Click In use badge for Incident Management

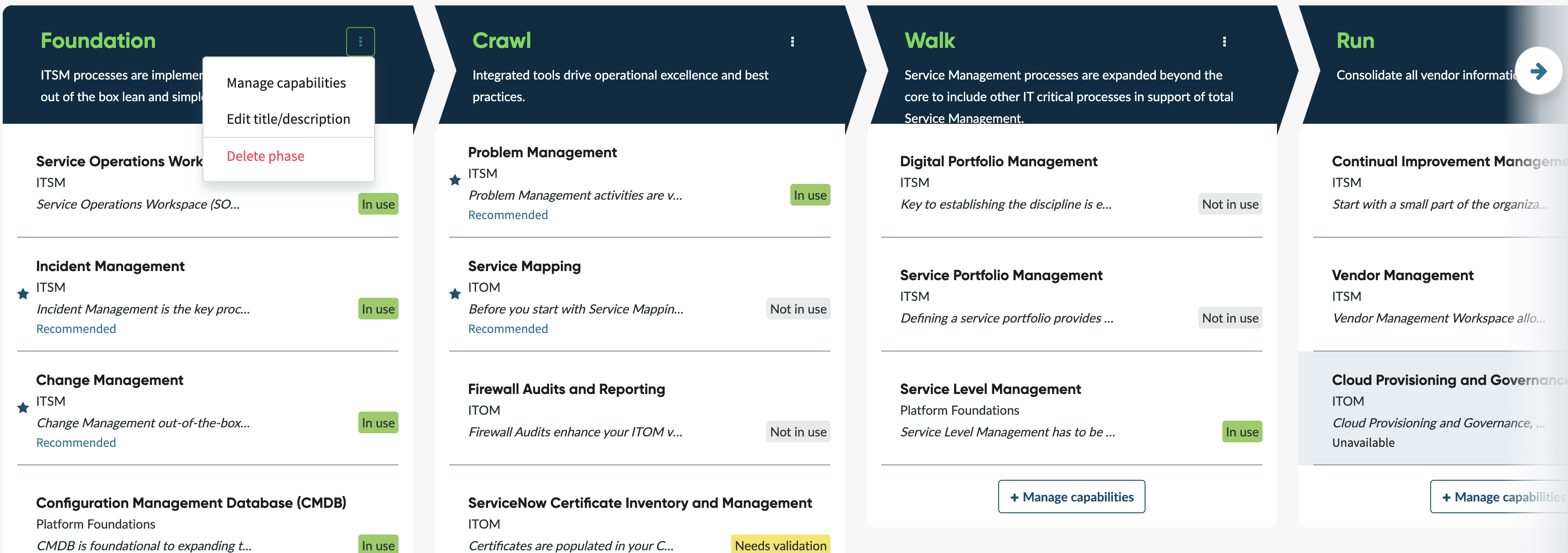coord(378,309)
